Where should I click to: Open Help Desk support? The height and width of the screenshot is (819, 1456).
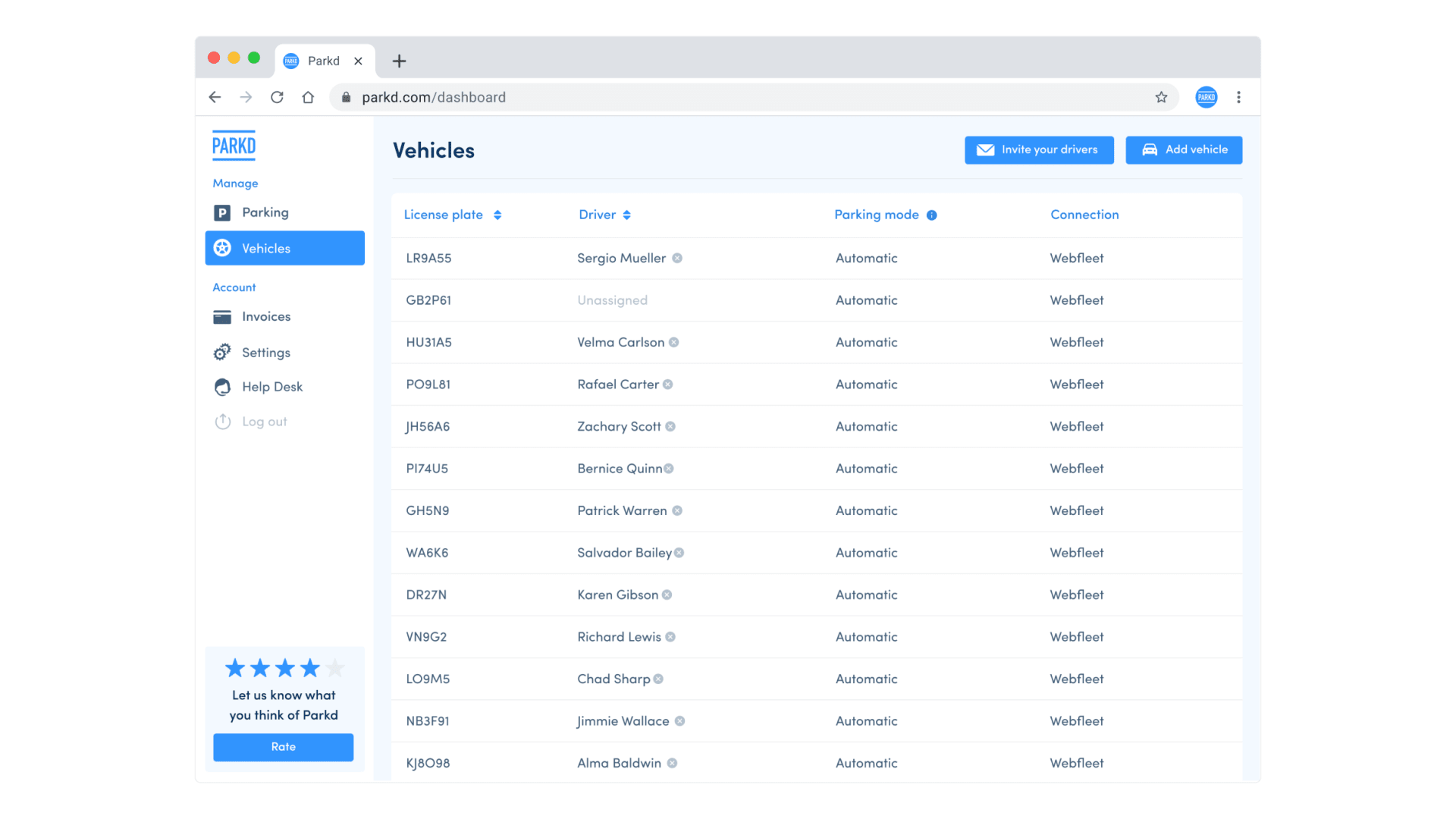click(271, 387)
